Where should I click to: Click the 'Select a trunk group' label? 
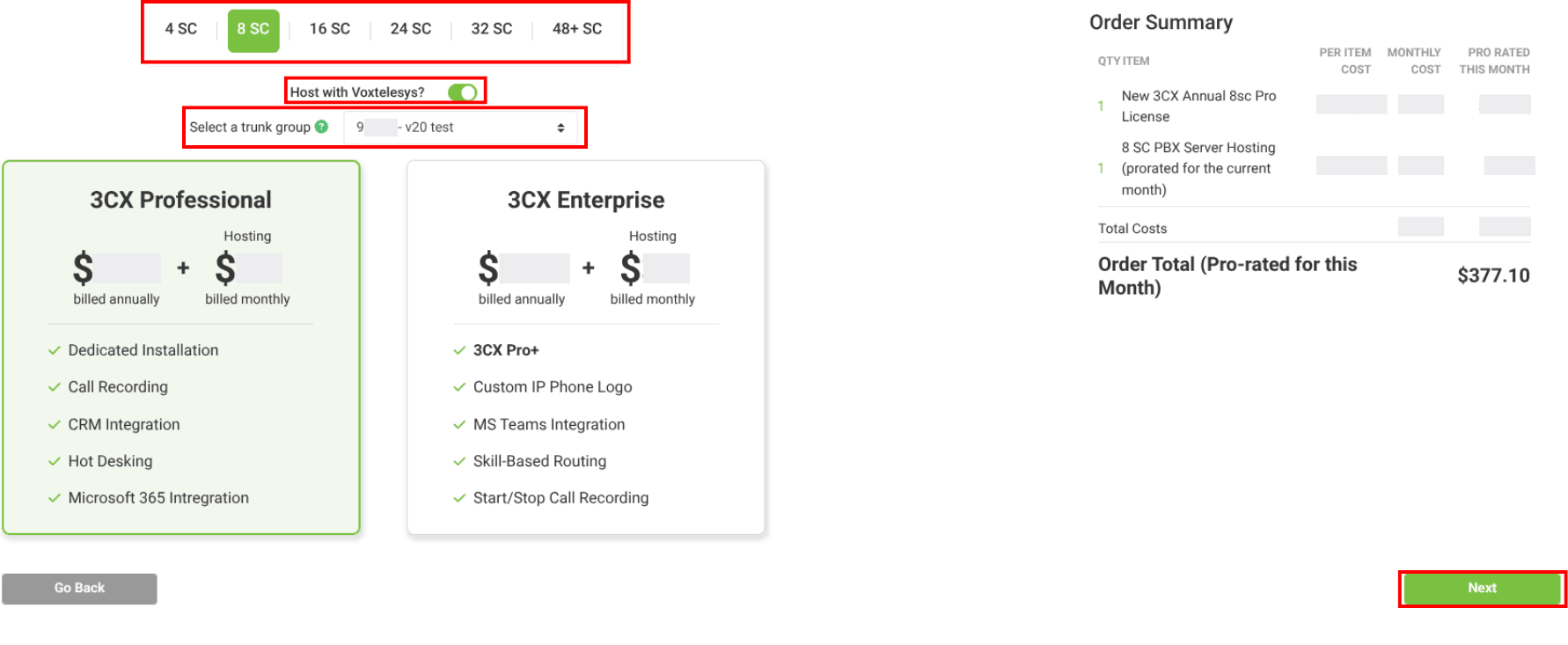pos(250,127)
